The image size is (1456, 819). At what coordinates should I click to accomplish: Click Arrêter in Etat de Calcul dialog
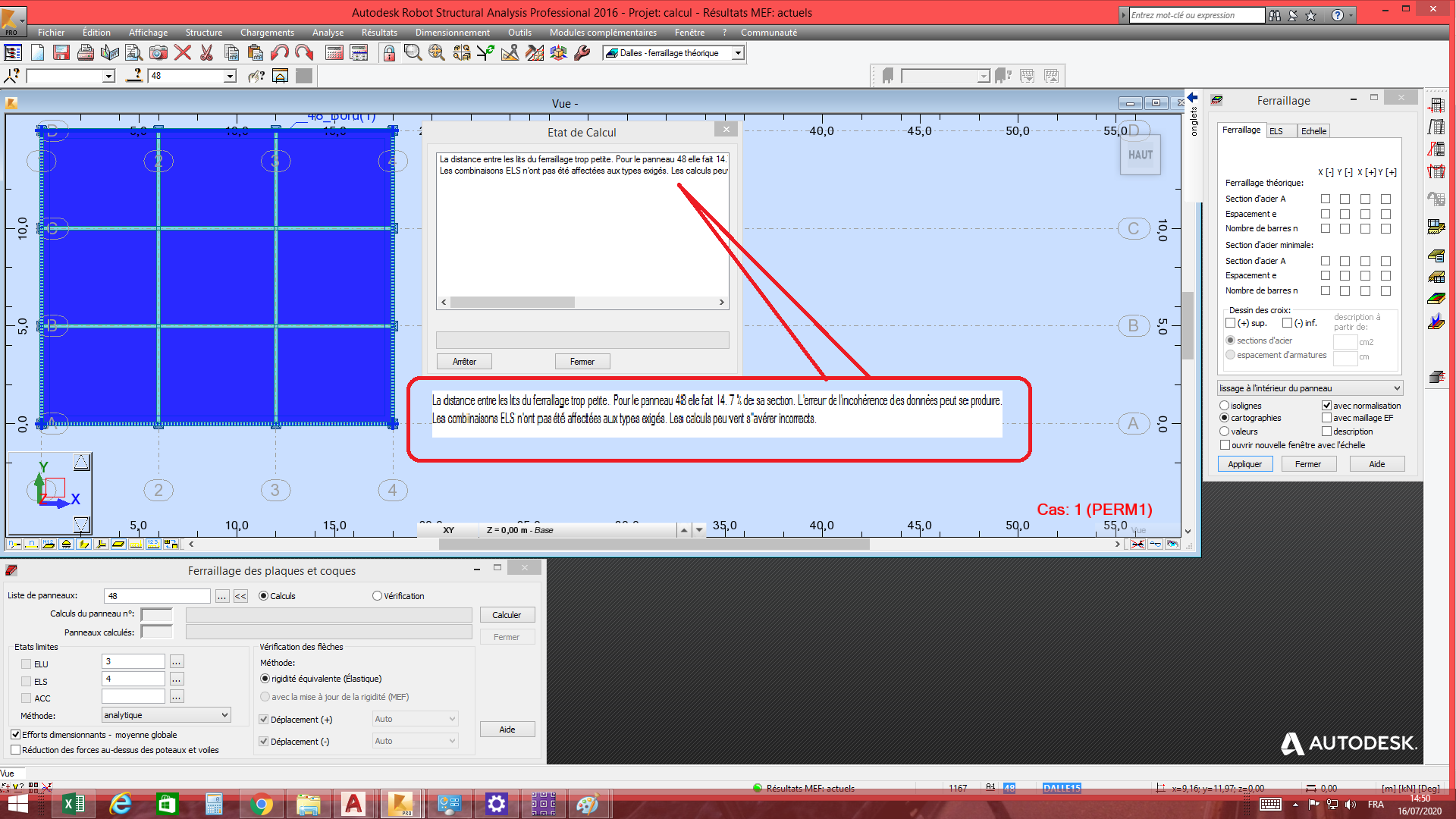coord(464,362)
